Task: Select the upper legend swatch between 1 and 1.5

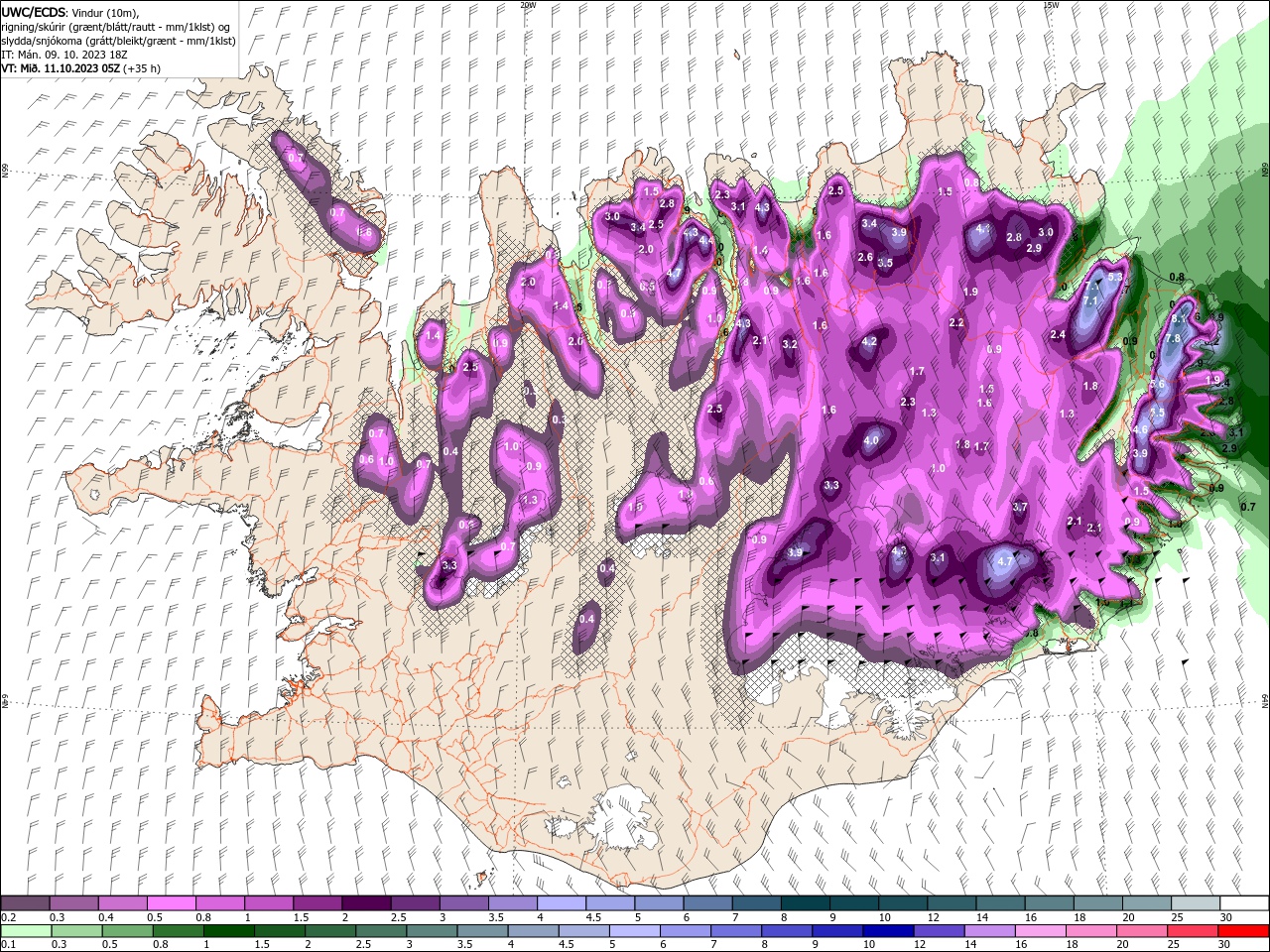Action: tap(268, 903)
